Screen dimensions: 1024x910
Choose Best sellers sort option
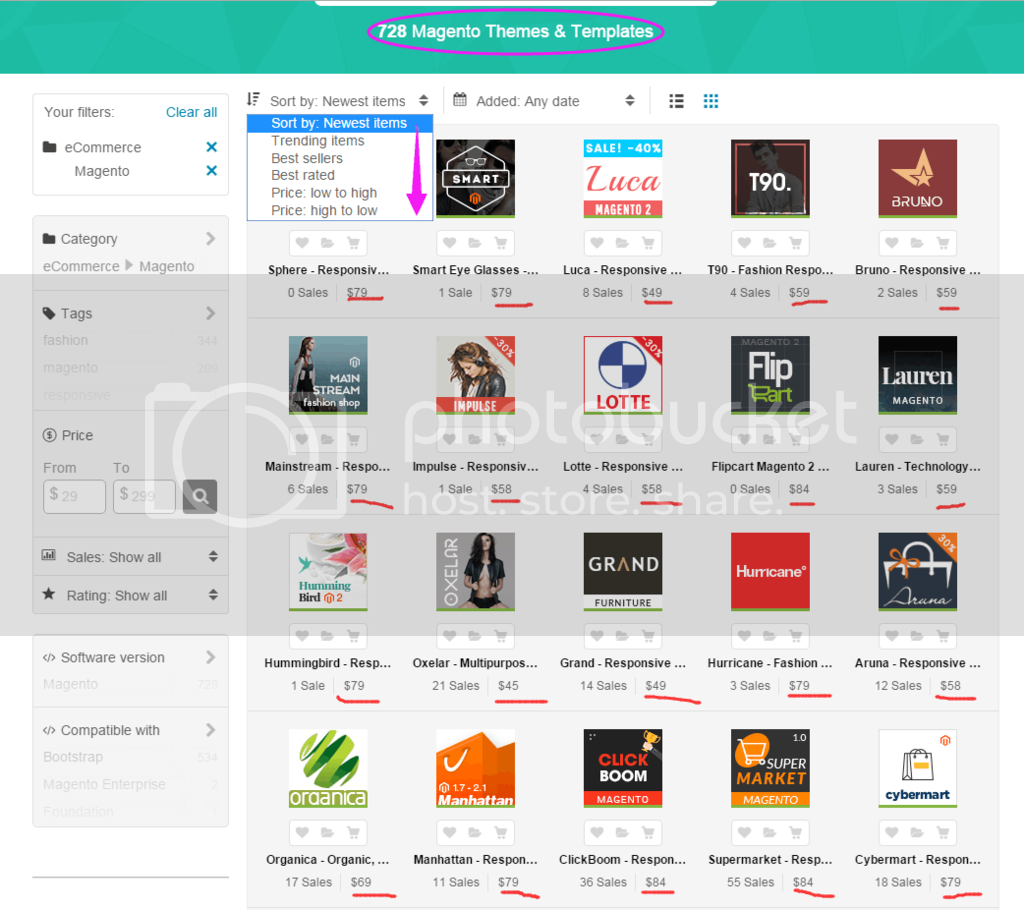coord(307,158)
